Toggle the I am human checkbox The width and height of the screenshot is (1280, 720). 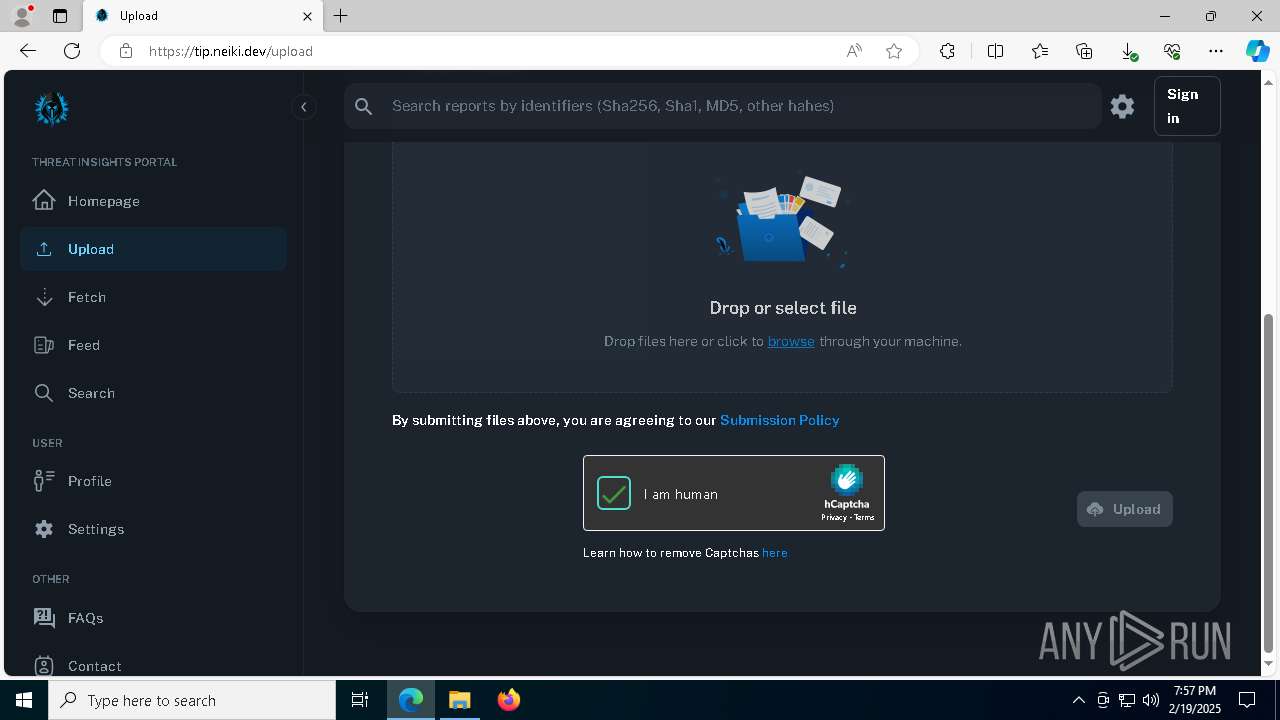(614, 493)
